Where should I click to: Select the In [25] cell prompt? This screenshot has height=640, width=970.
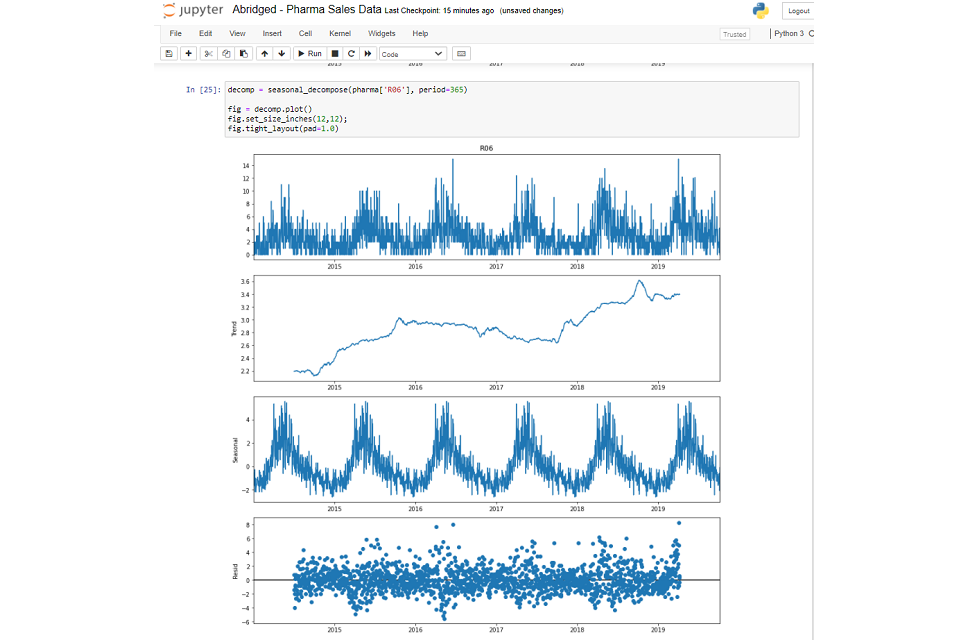pyautogui.click(x=203, y=90)
